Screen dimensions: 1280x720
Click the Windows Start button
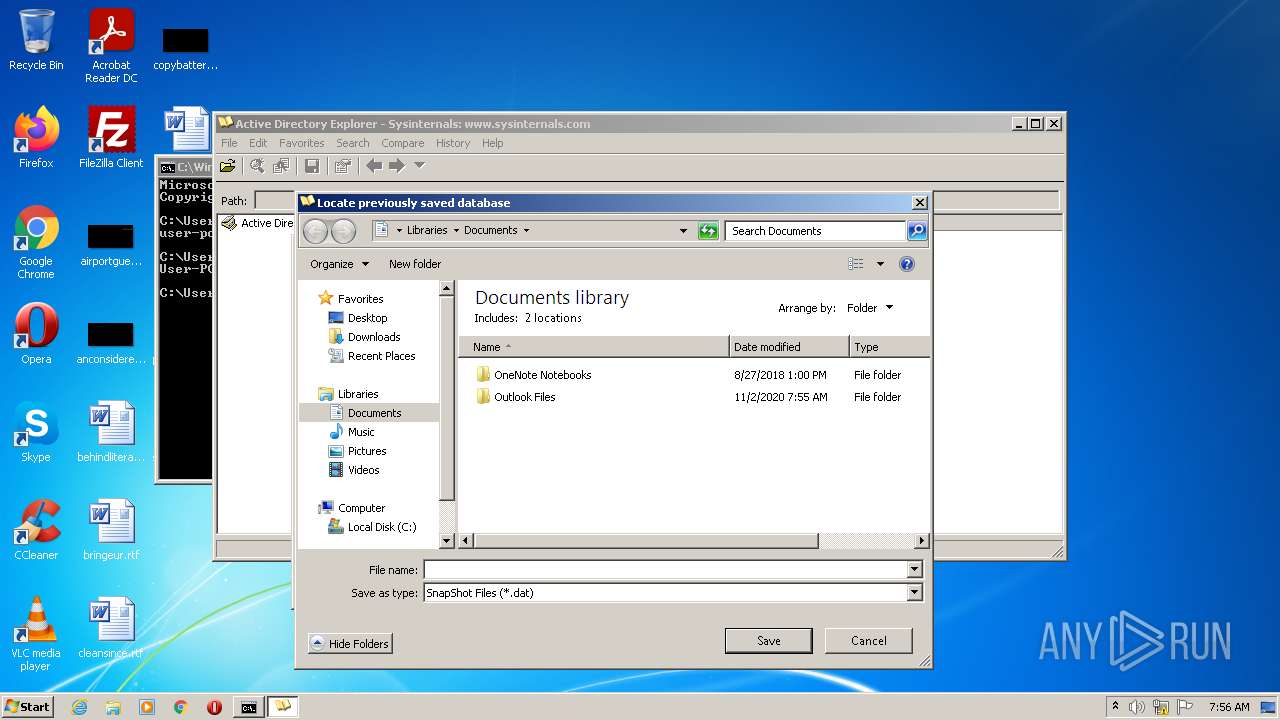27,707
